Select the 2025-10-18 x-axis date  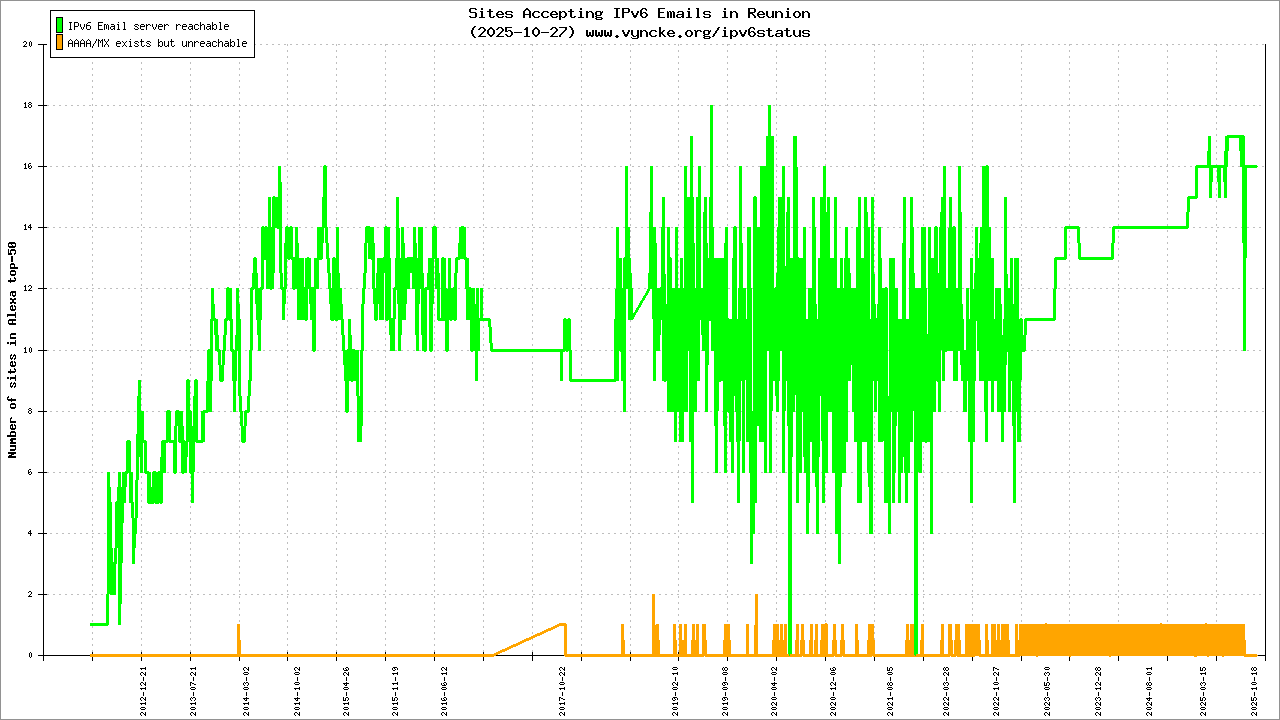1253,689
